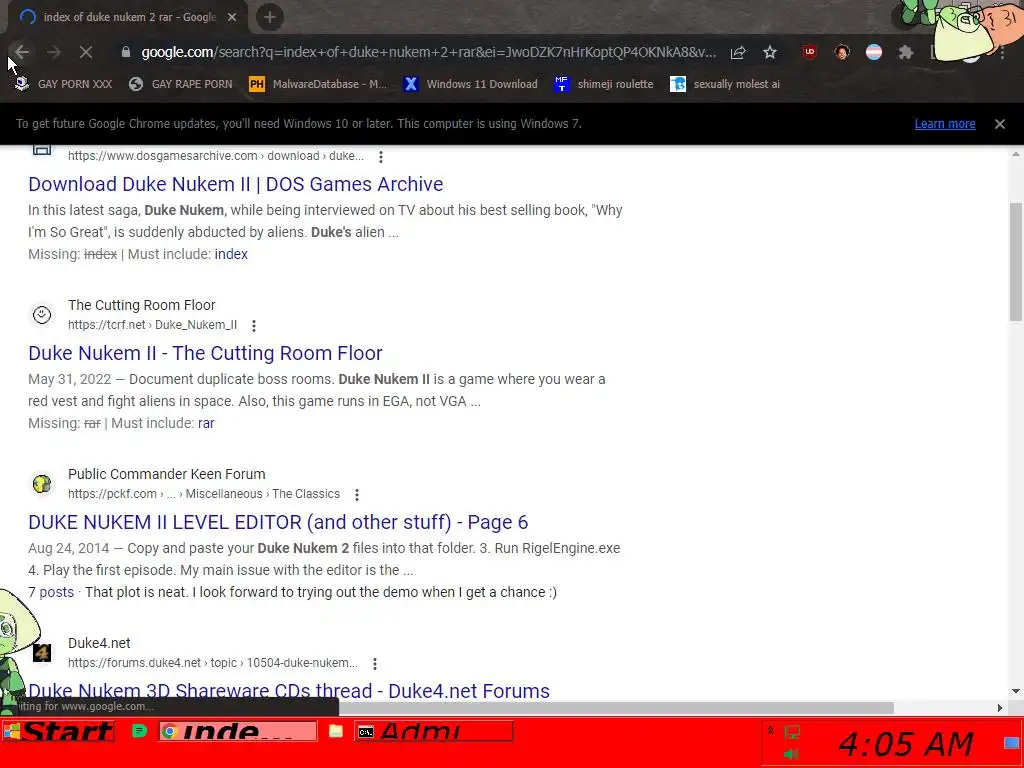Viewport: 1024px width, 768px height.
Task: Switch to the Chrome taskbar button
Action: [238, 731]
